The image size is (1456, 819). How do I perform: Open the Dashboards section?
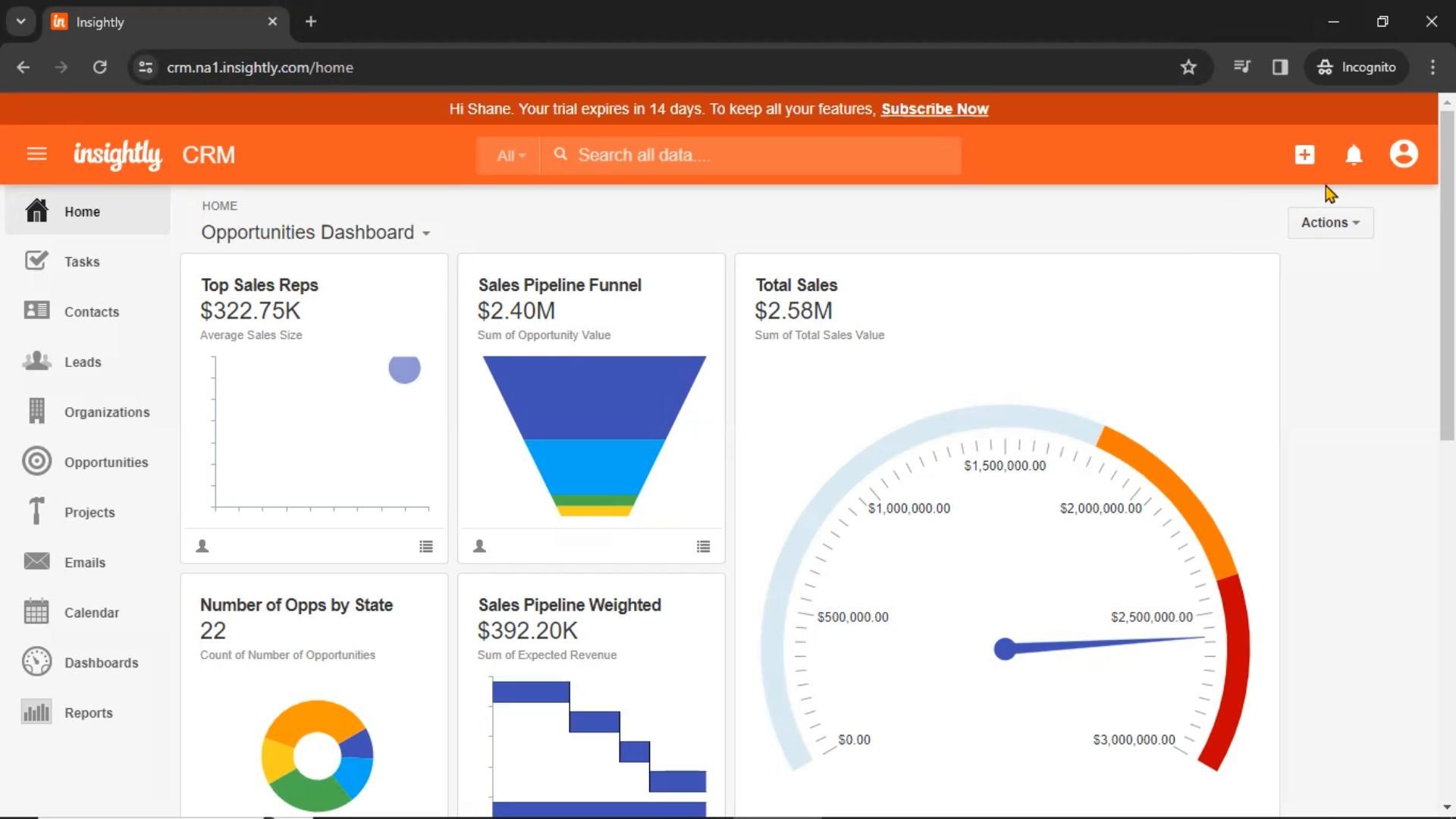(x=100, y=661)
